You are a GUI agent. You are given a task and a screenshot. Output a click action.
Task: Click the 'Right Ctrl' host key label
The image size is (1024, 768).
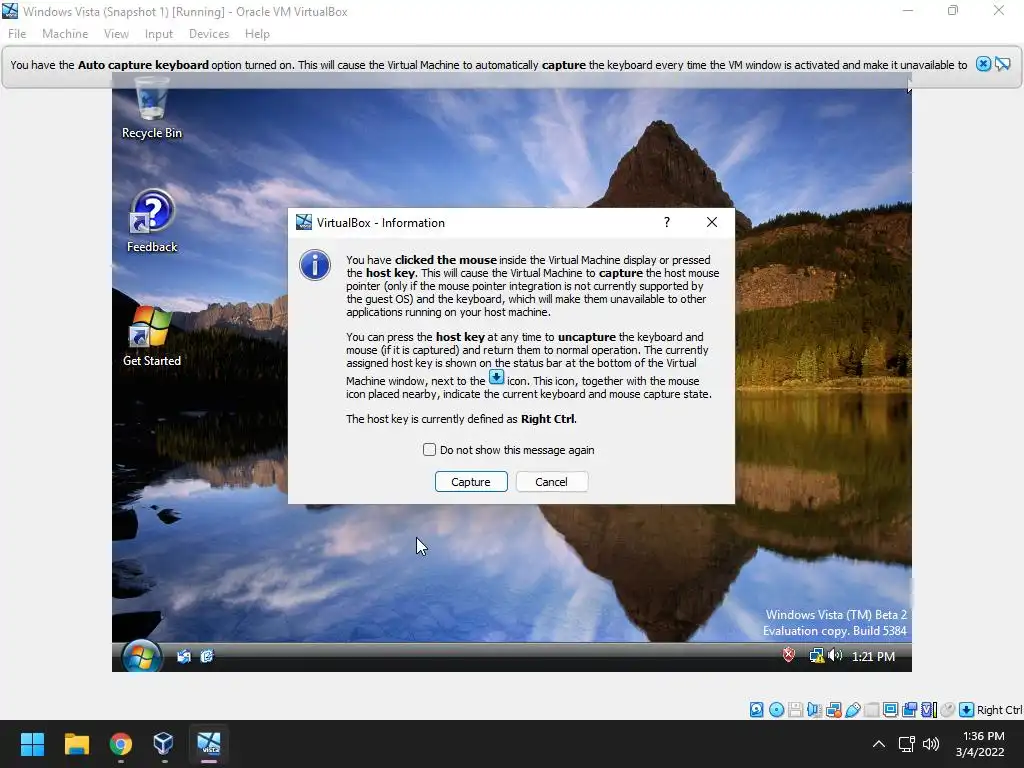[x=999, y=710]
